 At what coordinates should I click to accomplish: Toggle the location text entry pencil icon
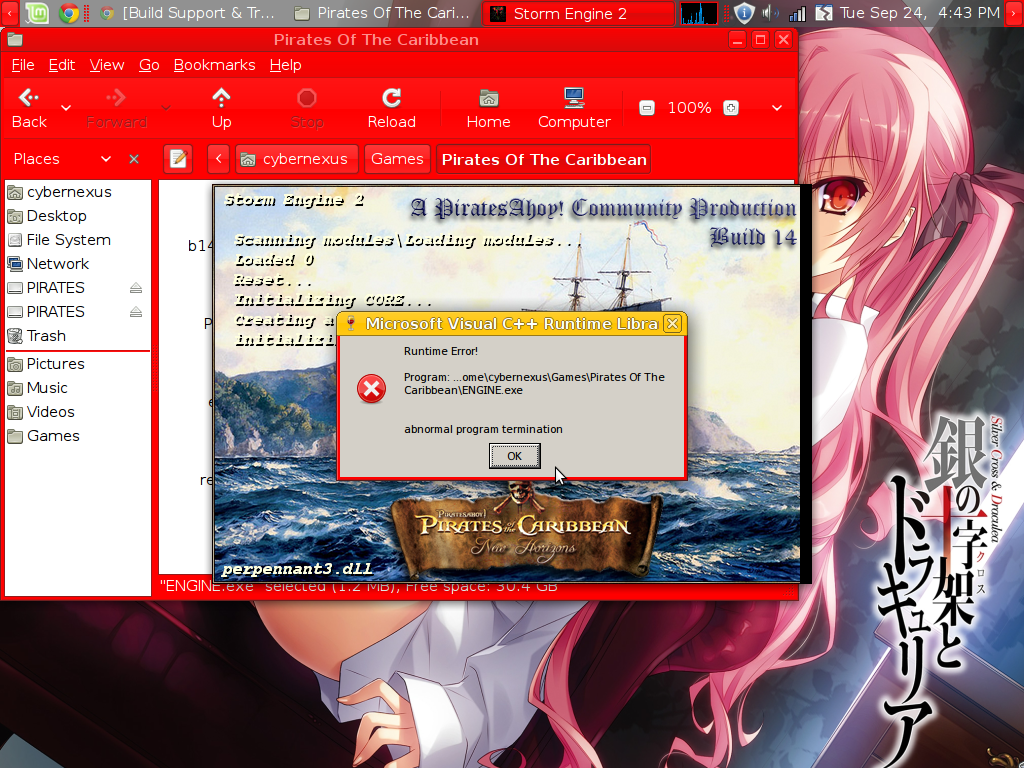tap(178, 159)
